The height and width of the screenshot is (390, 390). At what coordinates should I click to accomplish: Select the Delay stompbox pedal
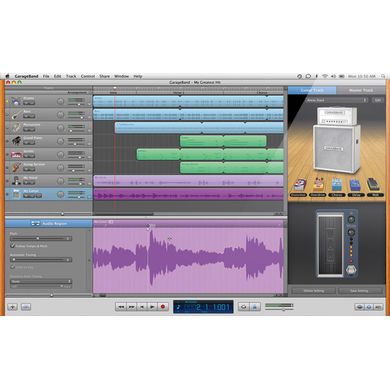[x=355, y=187]
